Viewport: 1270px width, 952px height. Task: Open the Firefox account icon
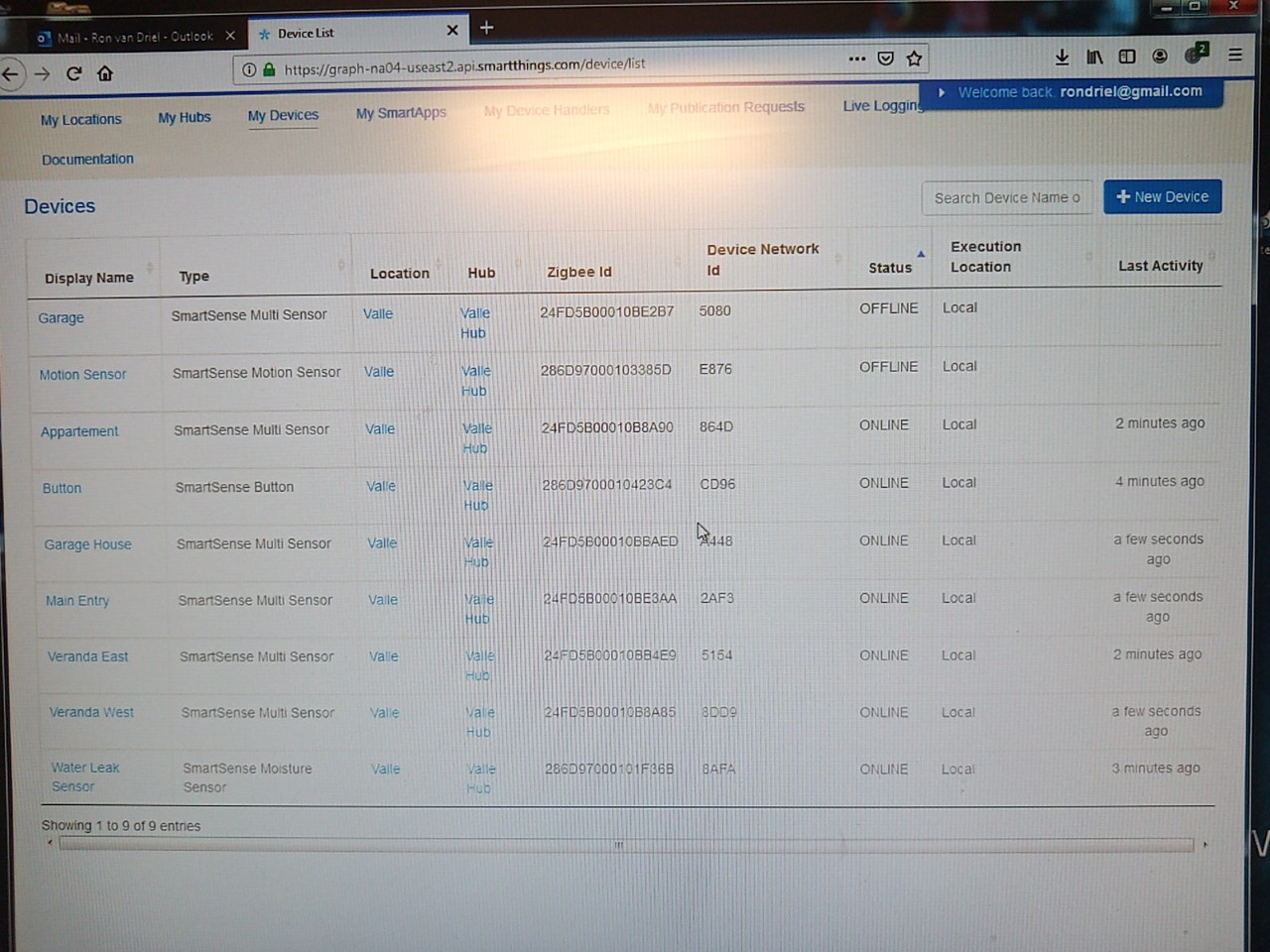[1160, 57]
